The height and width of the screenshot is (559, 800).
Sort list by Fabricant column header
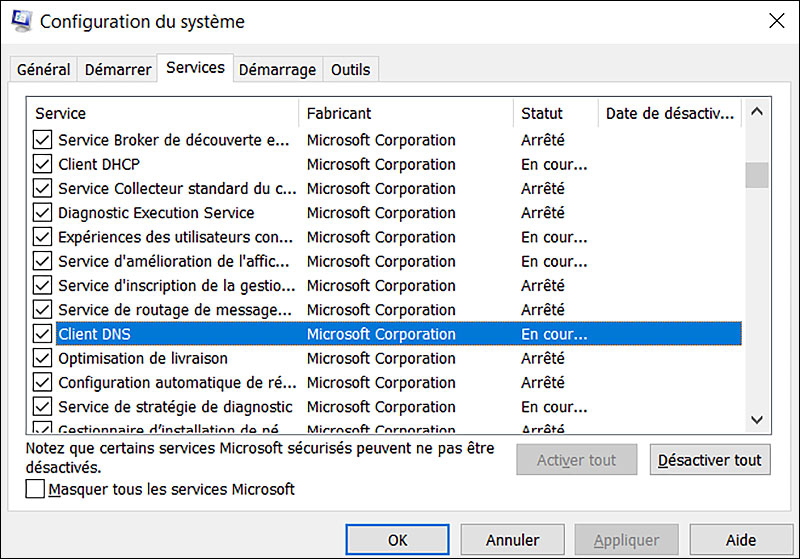[406, 113]
